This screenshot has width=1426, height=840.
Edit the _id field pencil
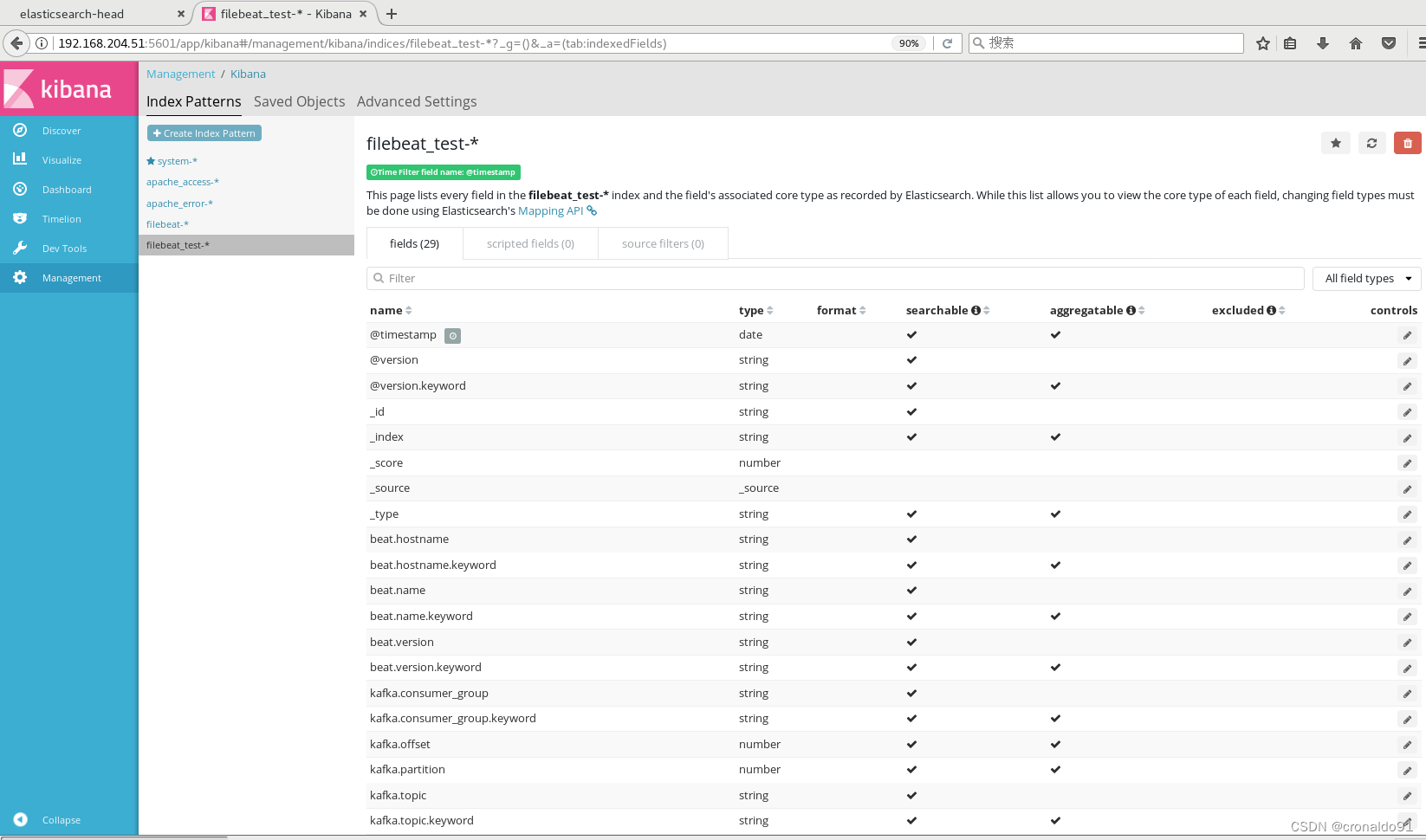pyautogui.click(x=1407, y=412)
